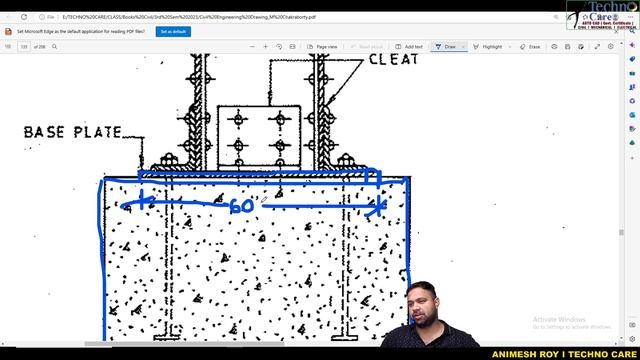Open sidebar settings gear at bottom

coord(632,339)
